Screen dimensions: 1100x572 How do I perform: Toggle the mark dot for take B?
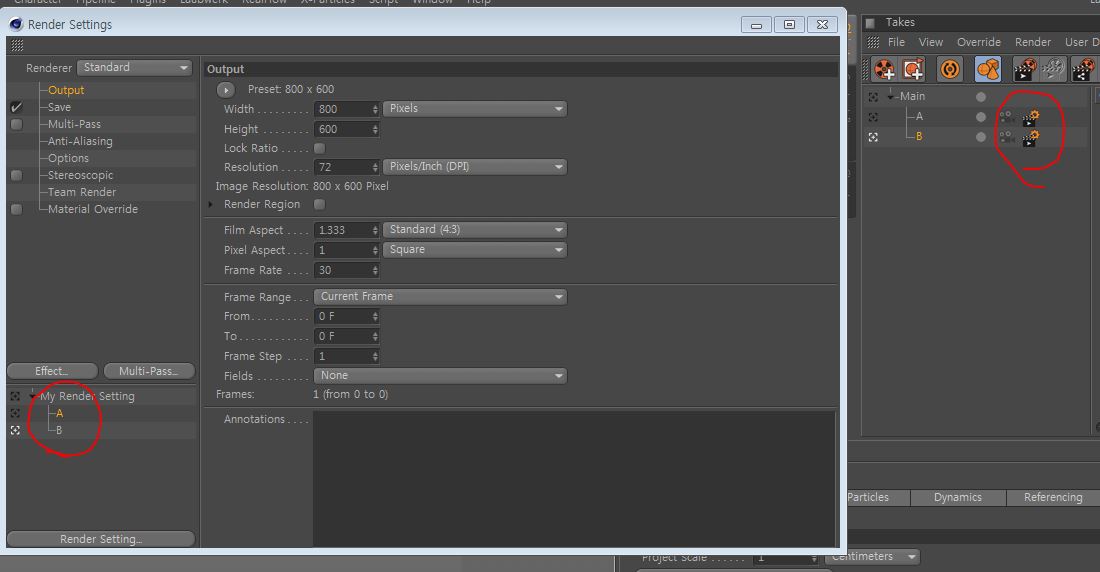(981, 137)
